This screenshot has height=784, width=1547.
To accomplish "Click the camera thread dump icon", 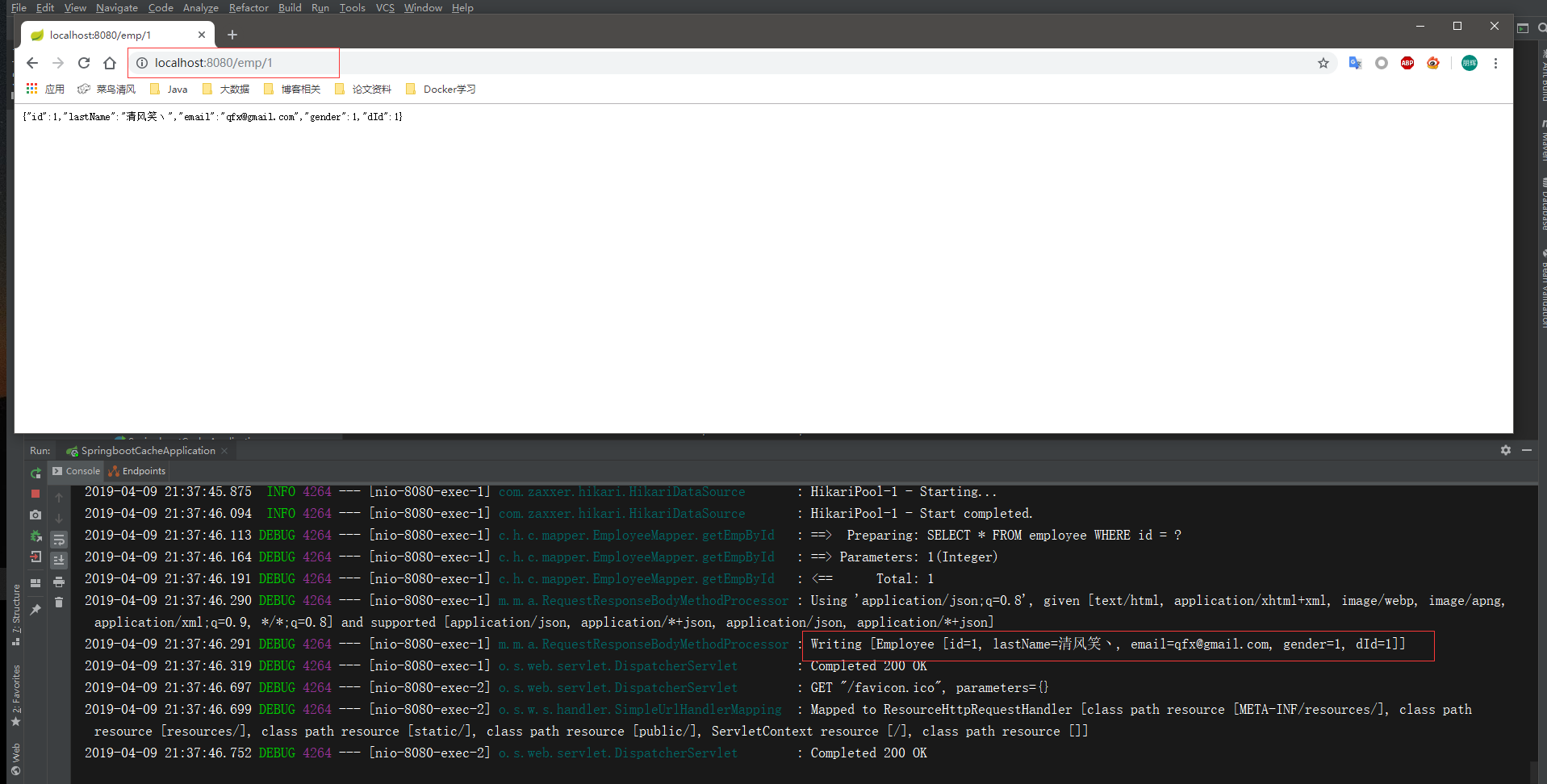I will [x=36, y=515].
